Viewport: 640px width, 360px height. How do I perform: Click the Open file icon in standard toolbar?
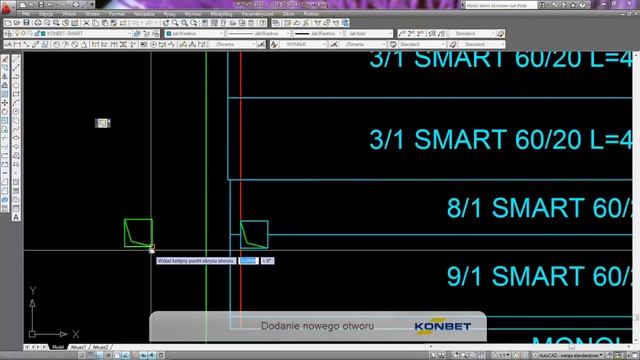17,23
